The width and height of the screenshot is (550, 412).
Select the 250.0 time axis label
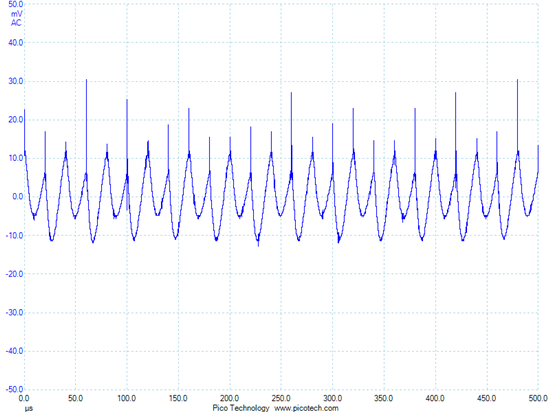(x=281, y=398)
